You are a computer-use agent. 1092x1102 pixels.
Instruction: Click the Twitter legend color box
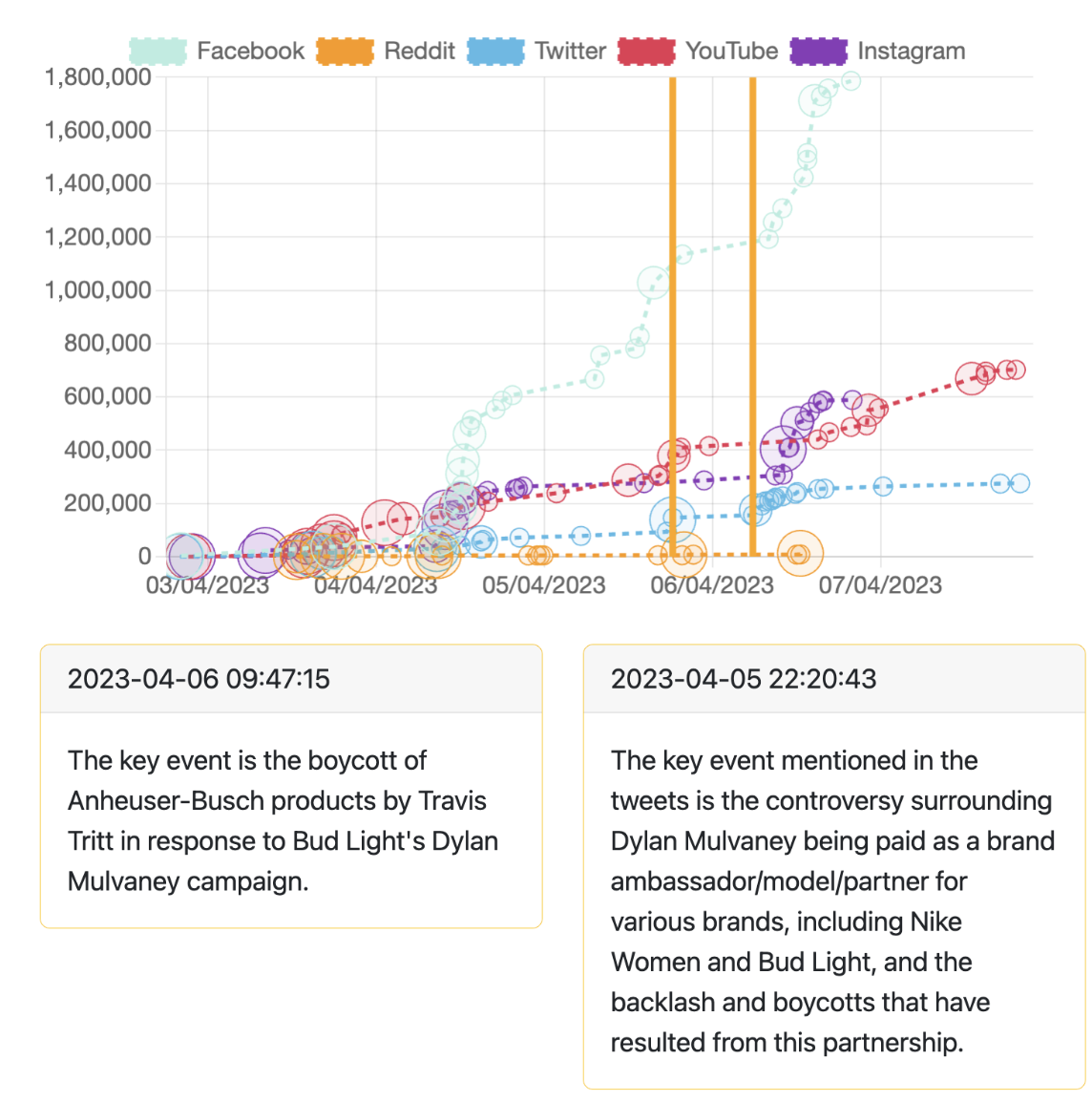495,52
